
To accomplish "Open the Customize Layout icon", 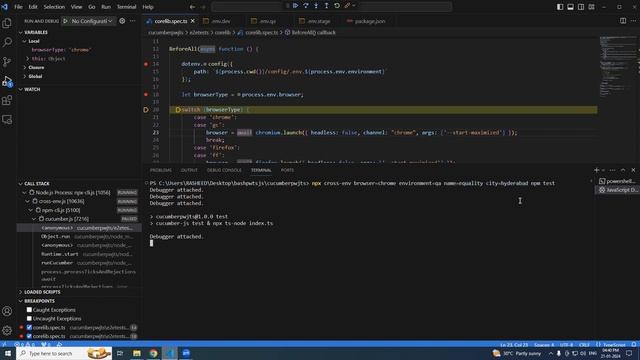I will click(591, 7).
